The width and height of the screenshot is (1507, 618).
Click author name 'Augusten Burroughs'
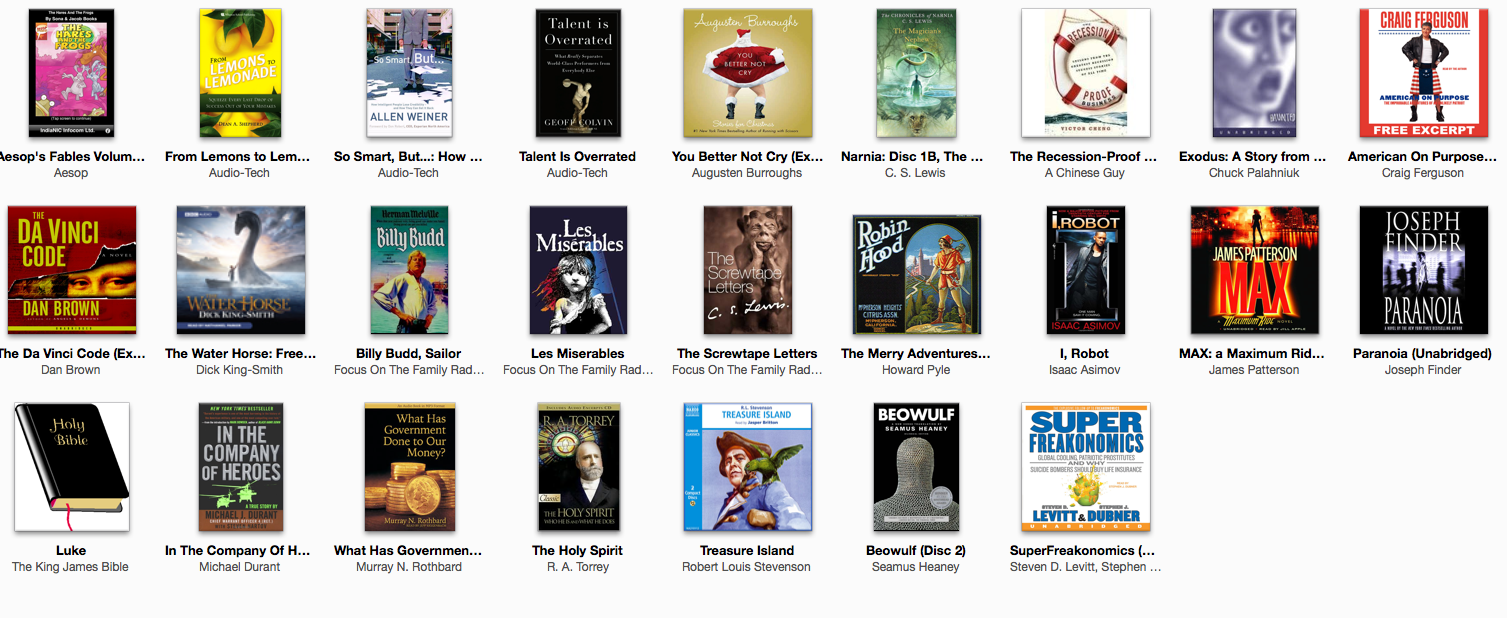coord(747,173)
